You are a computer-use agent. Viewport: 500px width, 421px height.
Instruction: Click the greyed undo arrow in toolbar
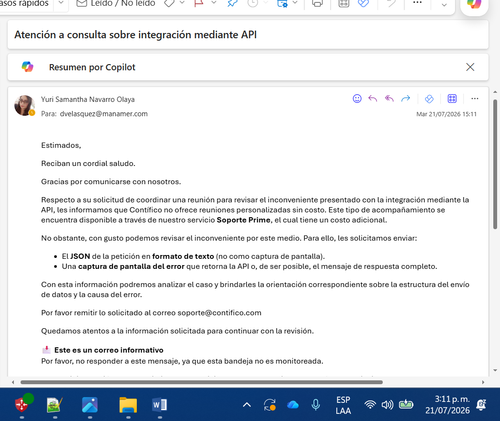coord(391,3)
